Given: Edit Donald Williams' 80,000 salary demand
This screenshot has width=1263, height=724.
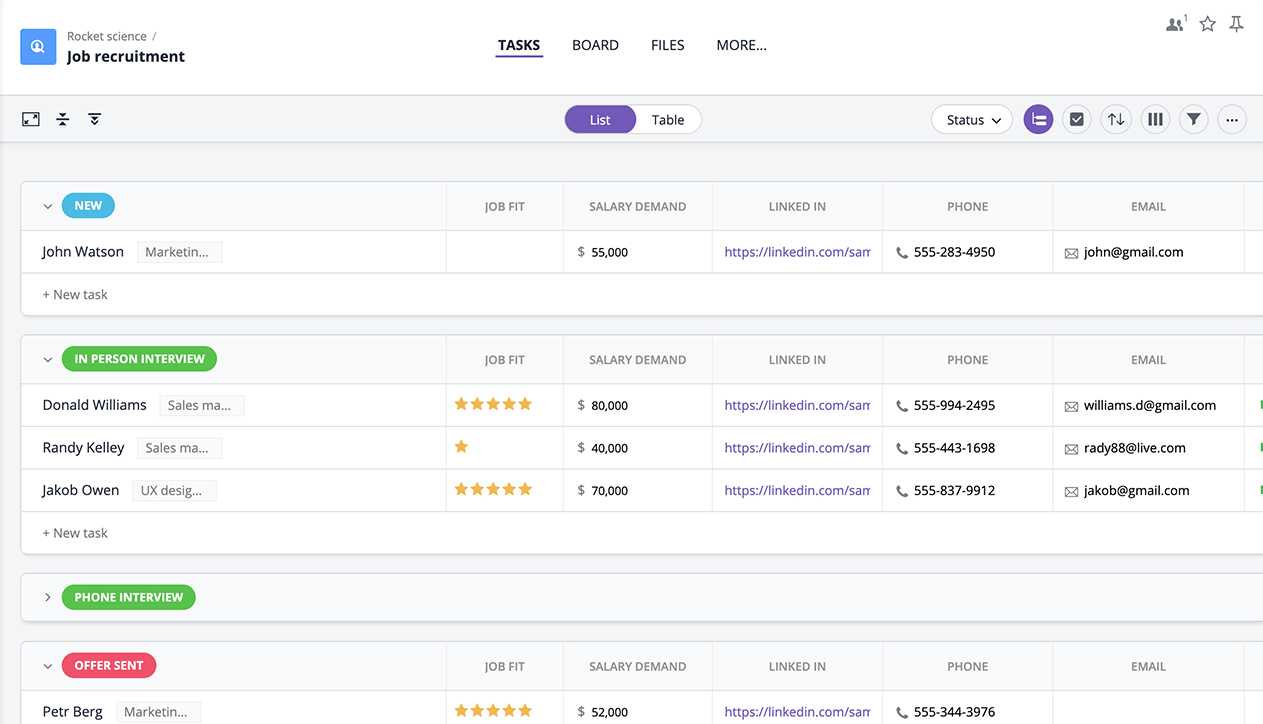Looking at the screenshot, I should (609, 406).
